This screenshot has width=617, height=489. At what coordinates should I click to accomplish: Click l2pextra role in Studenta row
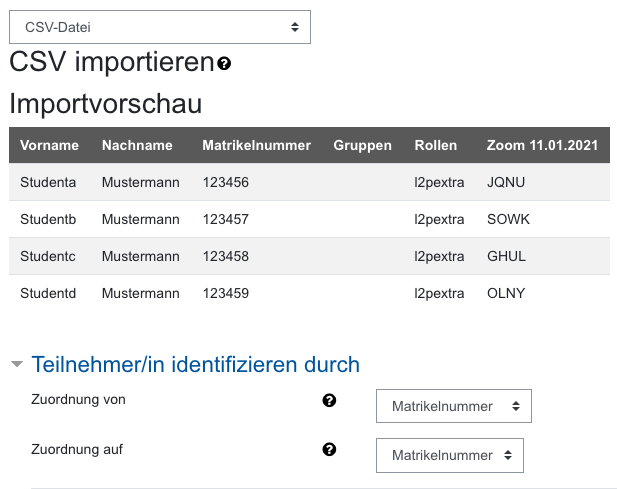tap(439, 183)
